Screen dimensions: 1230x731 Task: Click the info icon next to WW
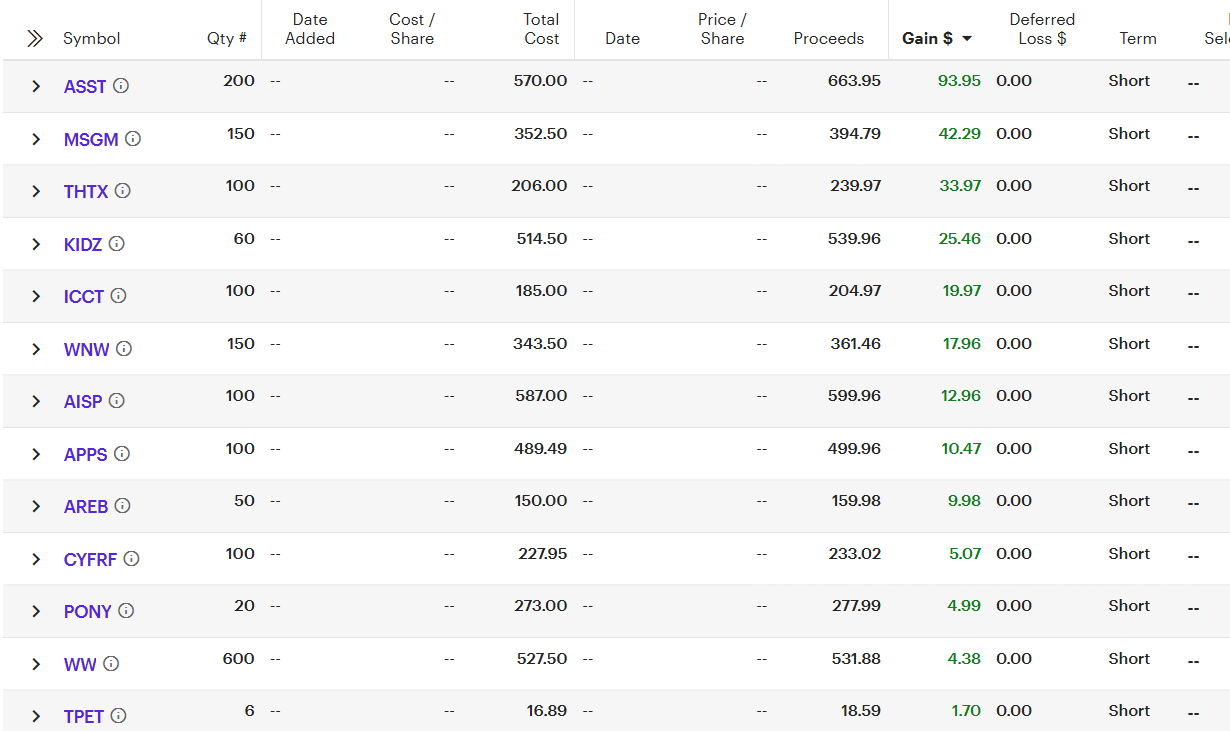click(111, 664)
